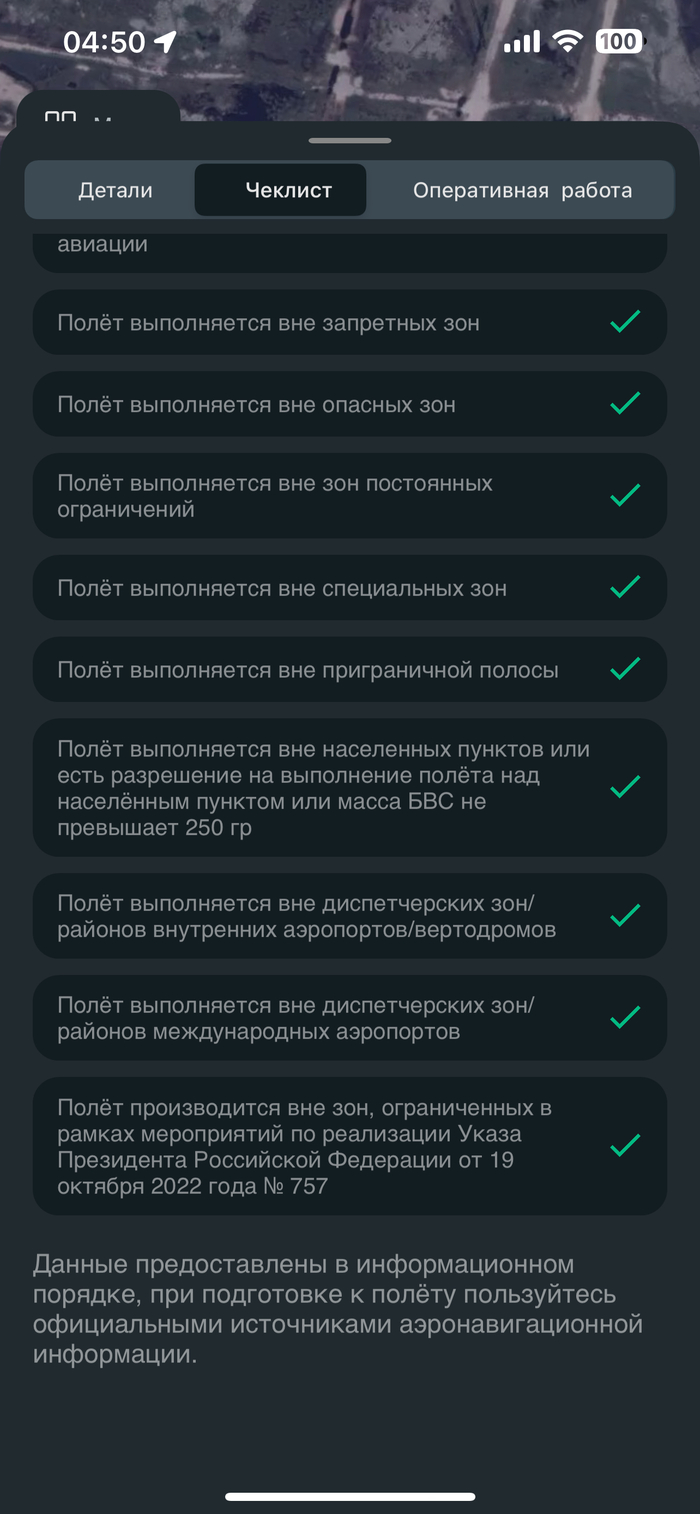Screen dimensions: 700x1514
Task: Toggle the check for международных аэропортов item
Action: (625, 1017)
